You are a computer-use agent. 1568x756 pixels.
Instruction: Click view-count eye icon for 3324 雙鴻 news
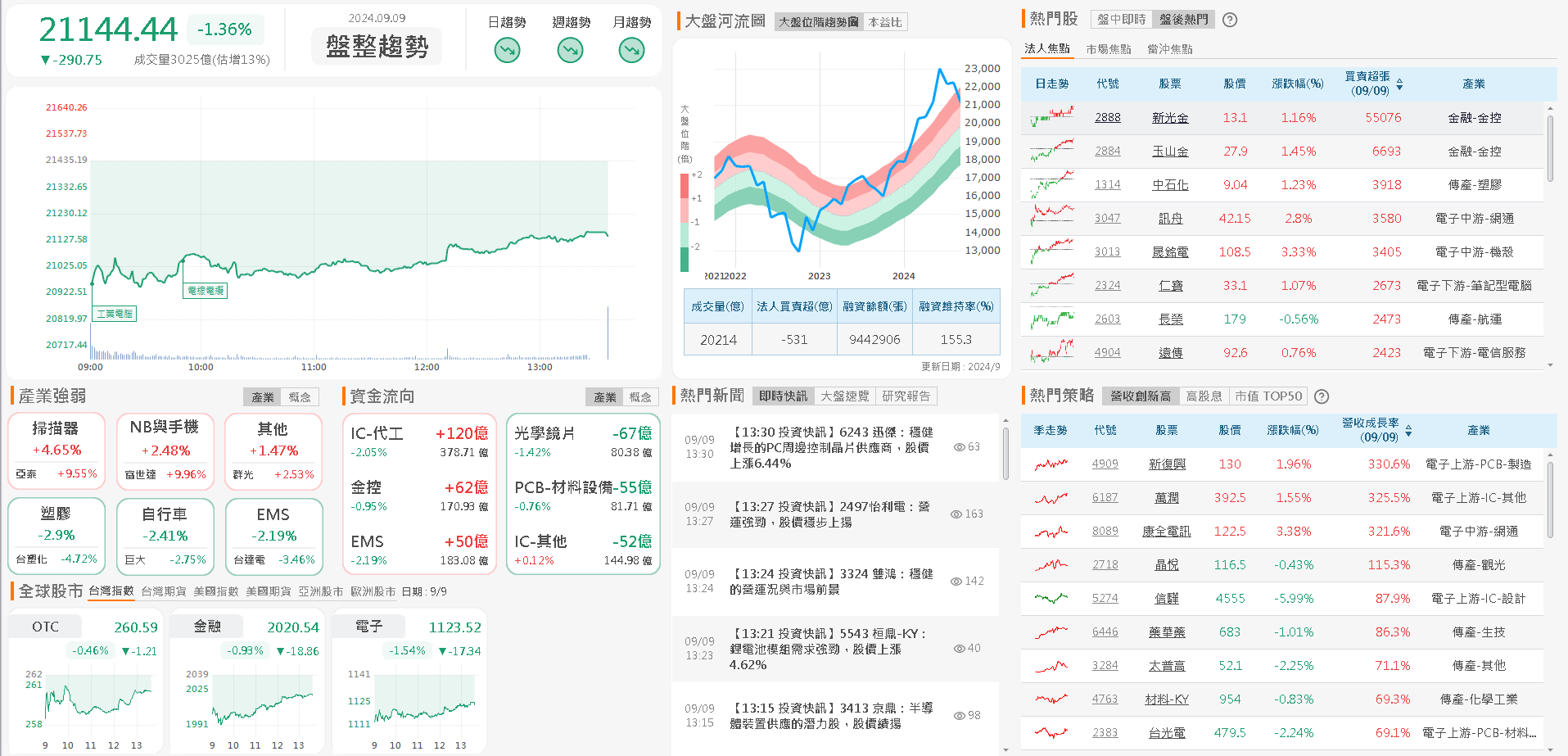pyautogui.click(x=956, y=582)
